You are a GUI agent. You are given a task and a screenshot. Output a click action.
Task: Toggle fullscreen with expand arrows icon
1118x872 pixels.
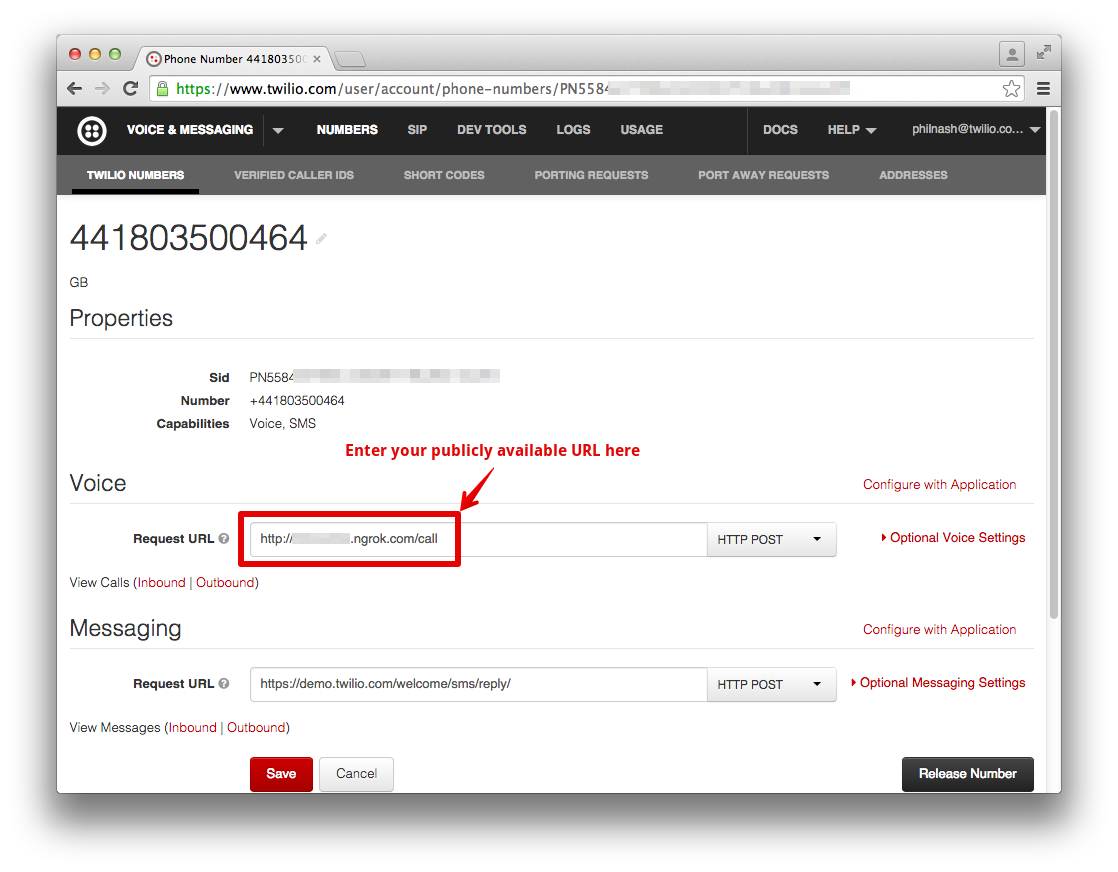1044,52
